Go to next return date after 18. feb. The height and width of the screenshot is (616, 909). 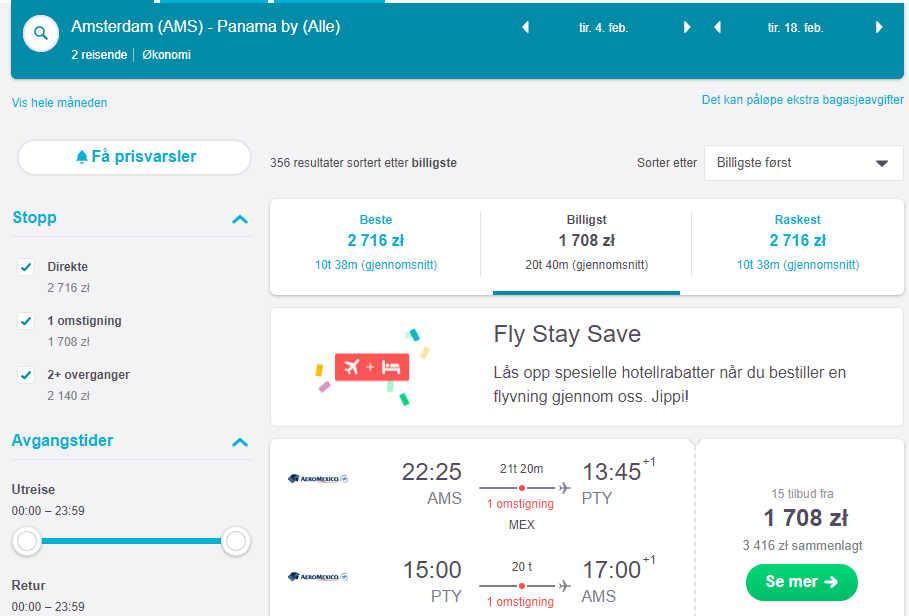point(879,27)
